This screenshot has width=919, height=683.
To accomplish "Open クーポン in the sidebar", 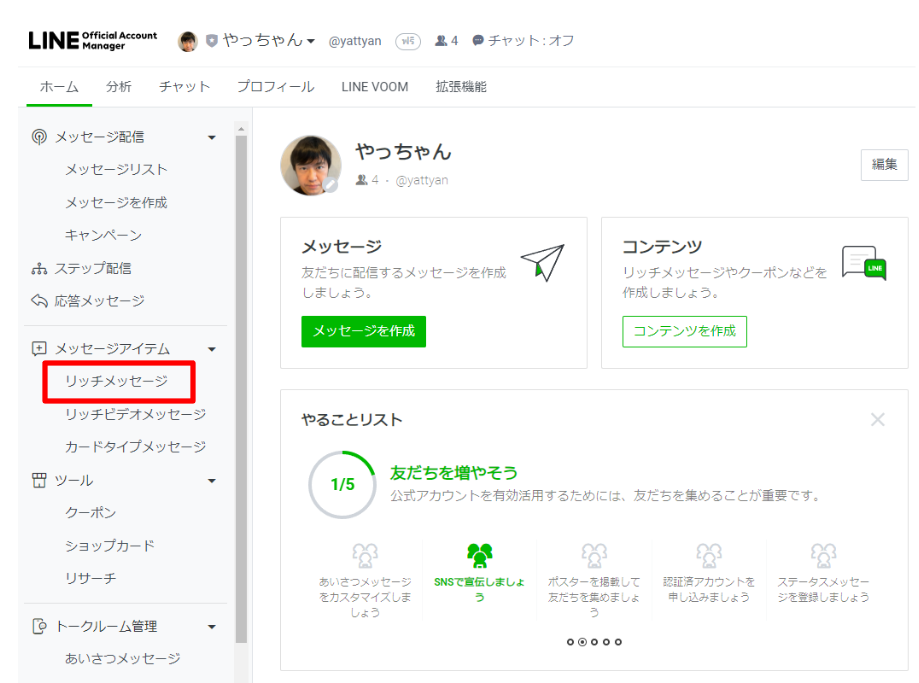I will [90, 512].
